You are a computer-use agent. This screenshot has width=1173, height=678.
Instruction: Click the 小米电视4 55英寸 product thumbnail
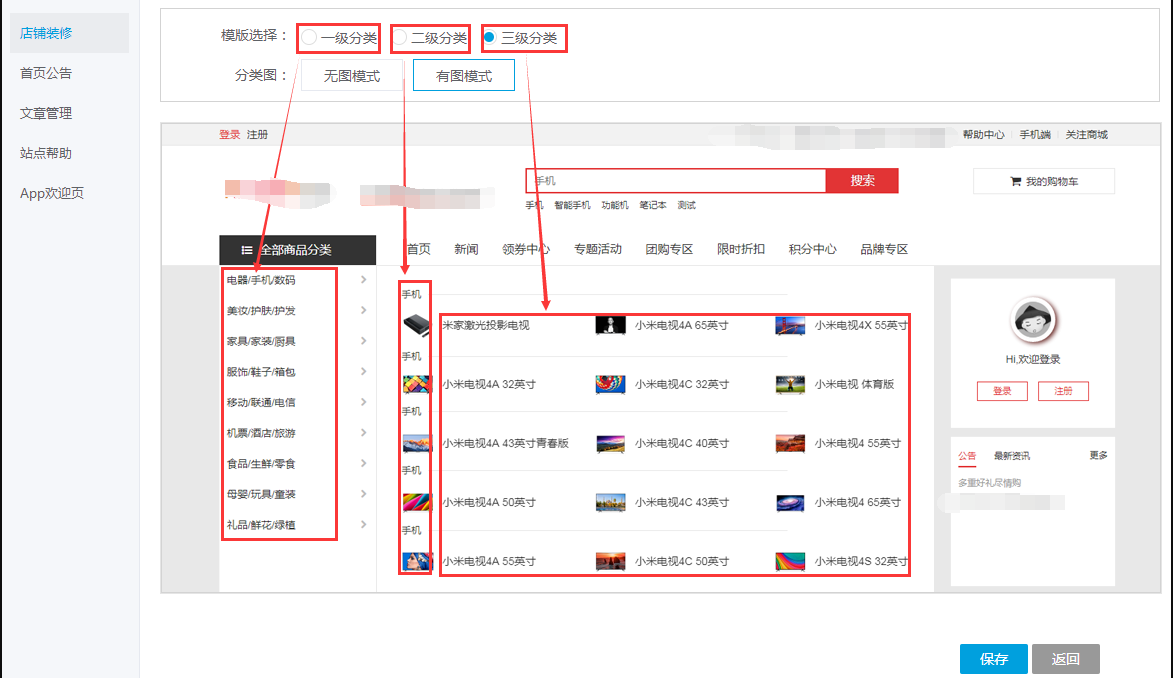point(790,444)
